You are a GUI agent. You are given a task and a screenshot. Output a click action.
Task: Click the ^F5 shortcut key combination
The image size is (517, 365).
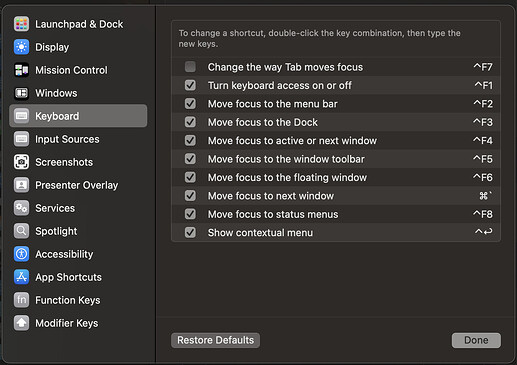tap(483, 159)
